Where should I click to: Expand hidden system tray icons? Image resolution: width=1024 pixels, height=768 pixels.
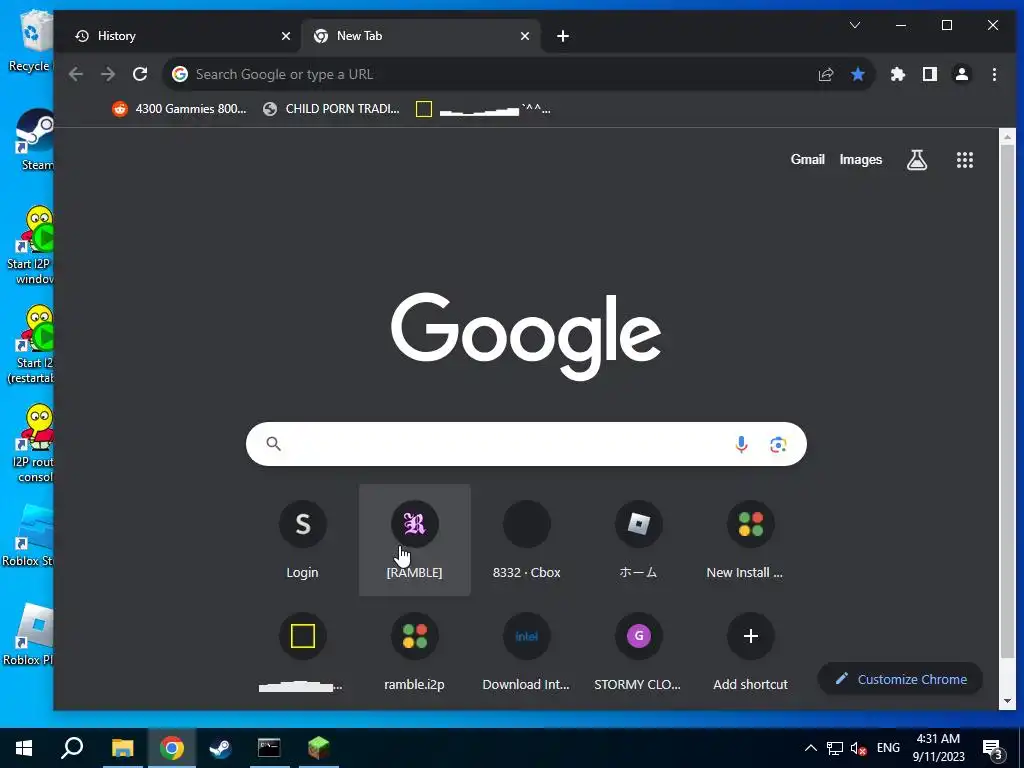(x=810, y=748)
